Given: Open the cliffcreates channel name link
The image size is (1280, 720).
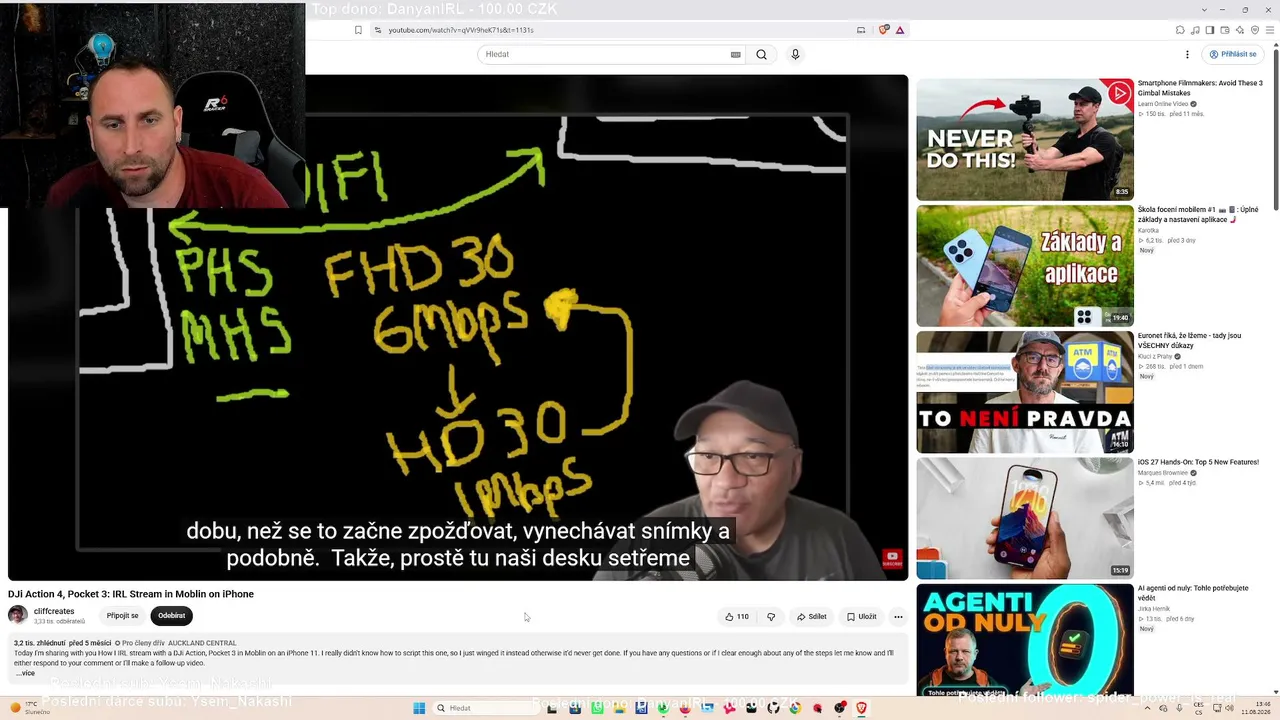Looking at the screenshot, I should [x=54, y=611].
